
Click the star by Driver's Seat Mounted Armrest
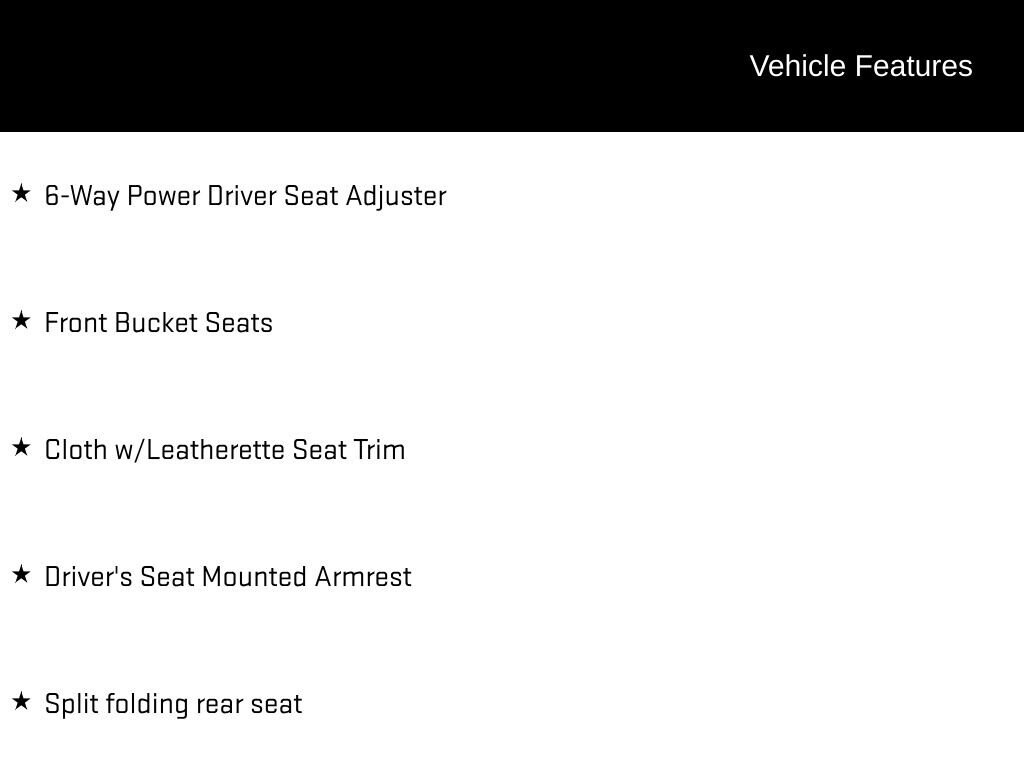tap(21, 574)
